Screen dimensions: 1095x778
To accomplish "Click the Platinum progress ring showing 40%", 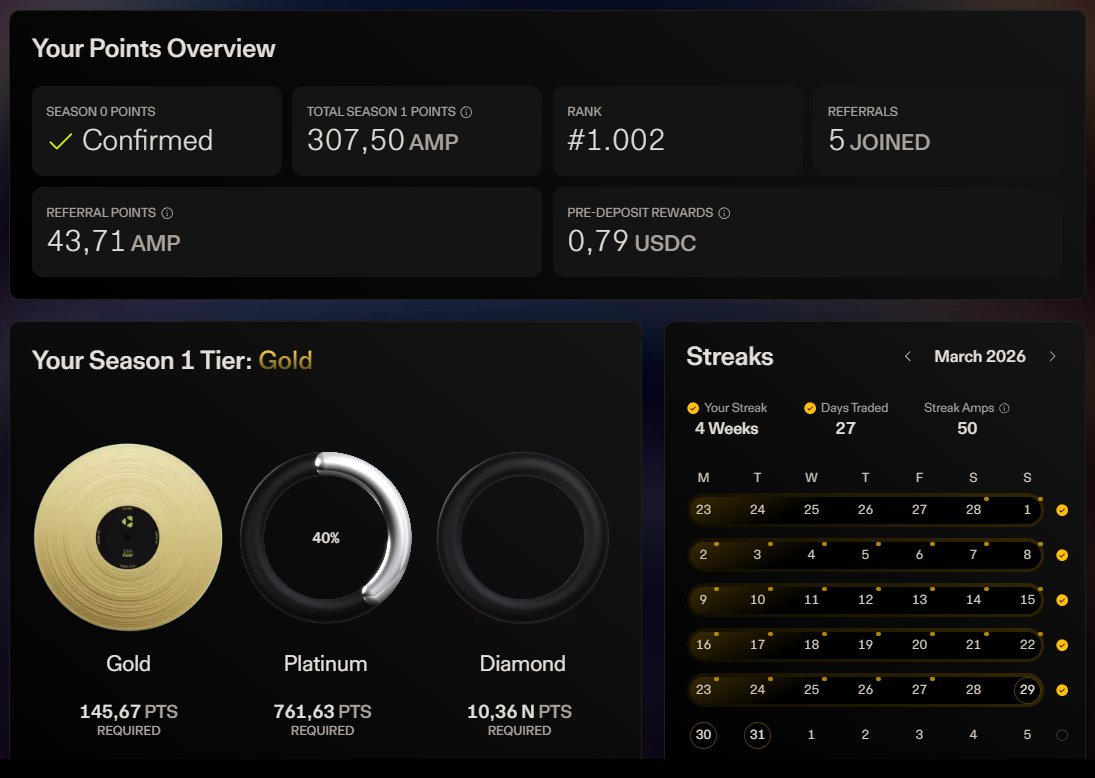I will click(x=325, y=537).
